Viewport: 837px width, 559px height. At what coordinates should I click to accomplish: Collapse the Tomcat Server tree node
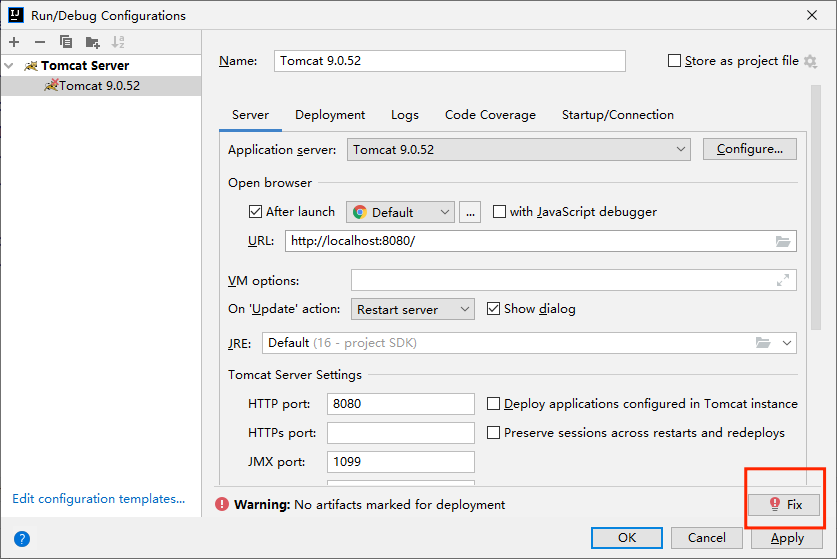(x=9, y=66)
